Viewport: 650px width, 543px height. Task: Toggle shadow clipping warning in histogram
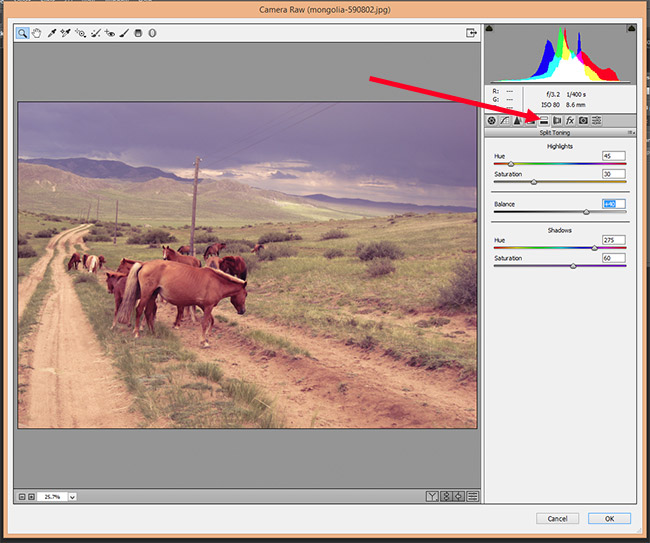pos(490,28)
